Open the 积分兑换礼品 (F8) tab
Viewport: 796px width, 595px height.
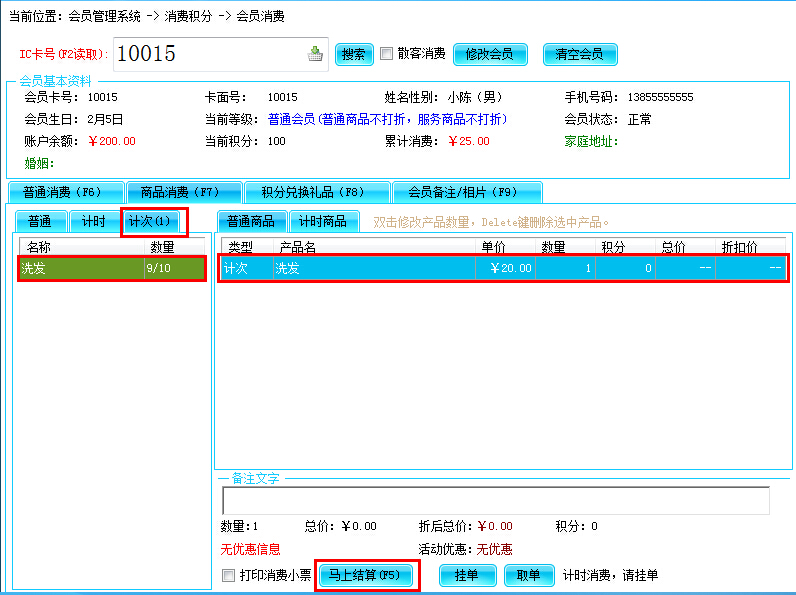(312, 192)
